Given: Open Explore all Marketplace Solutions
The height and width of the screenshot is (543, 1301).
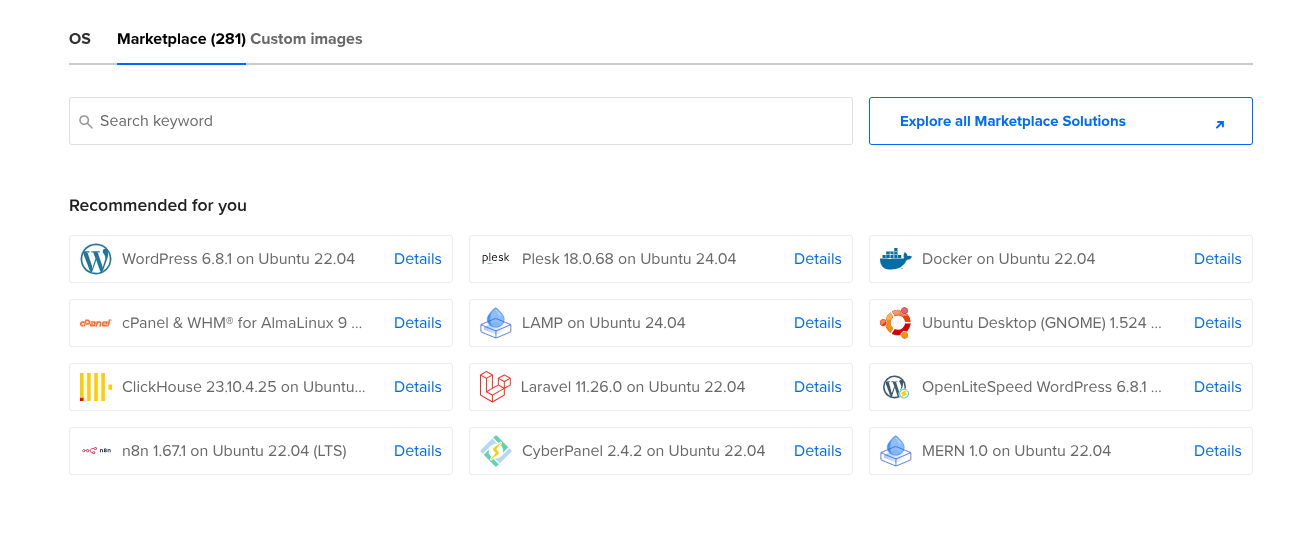Looking at the screenshot, I should [x=1061, y=121].
